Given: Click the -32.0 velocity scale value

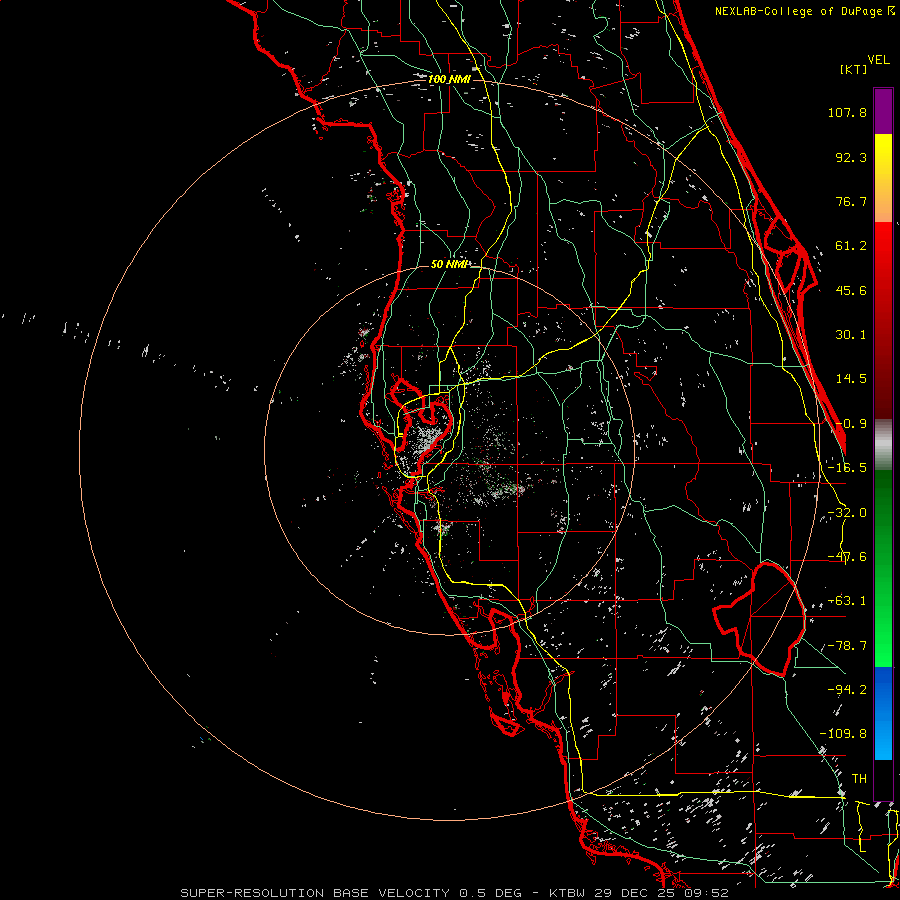Looking at the screenshot, I should pyautogui.click(x=847, y=513).
